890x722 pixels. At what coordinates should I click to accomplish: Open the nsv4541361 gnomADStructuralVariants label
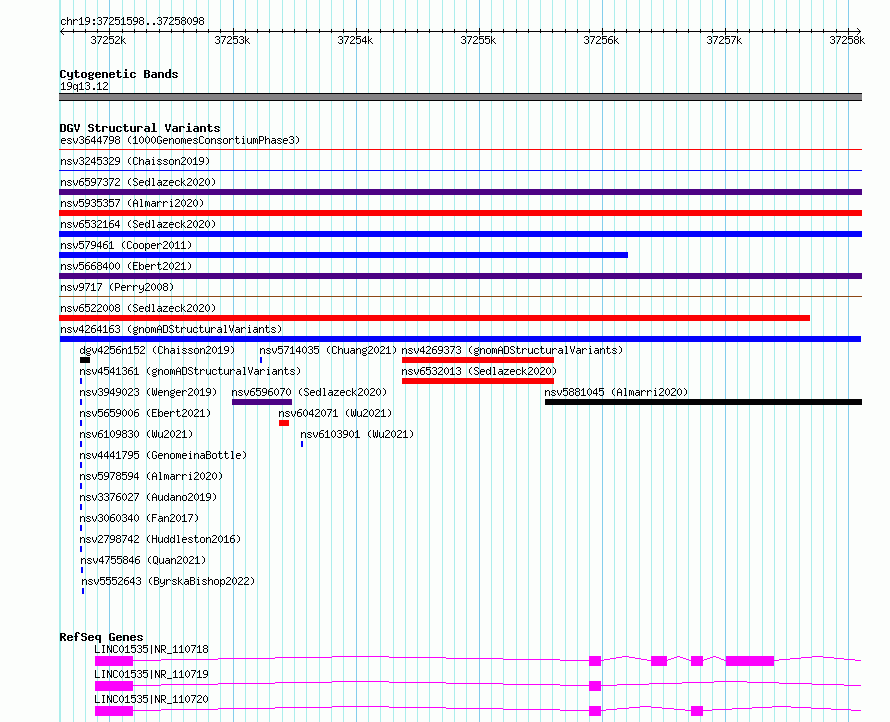pos(190,371)
